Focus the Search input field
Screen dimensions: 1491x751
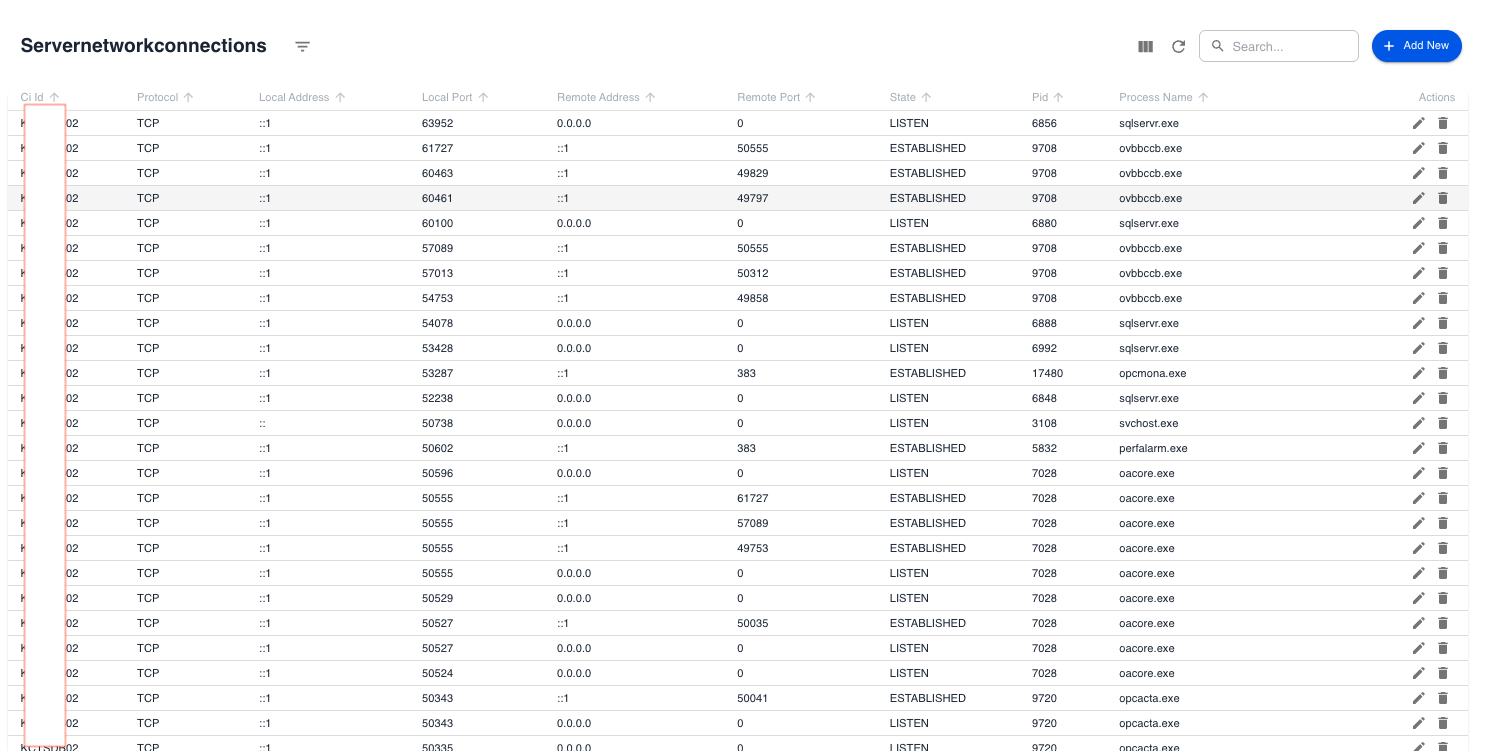coord(1288,46)
